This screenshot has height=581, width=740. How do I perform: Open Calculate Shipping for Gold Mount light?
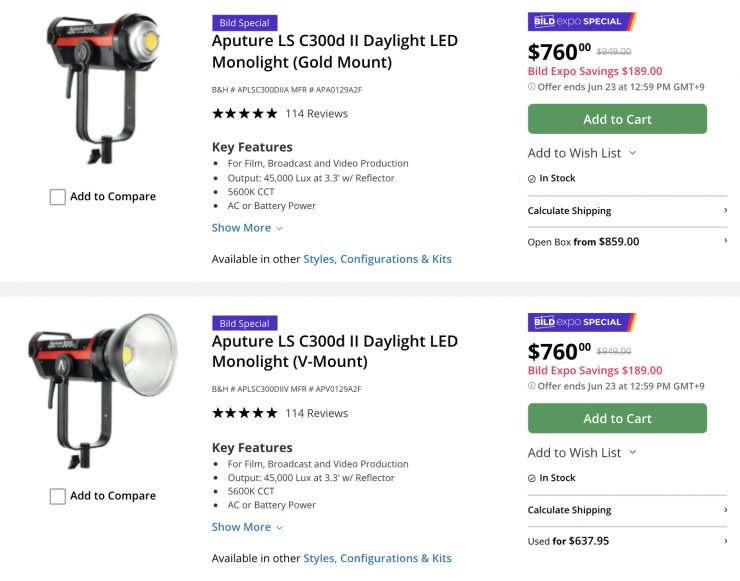(627, 211)
